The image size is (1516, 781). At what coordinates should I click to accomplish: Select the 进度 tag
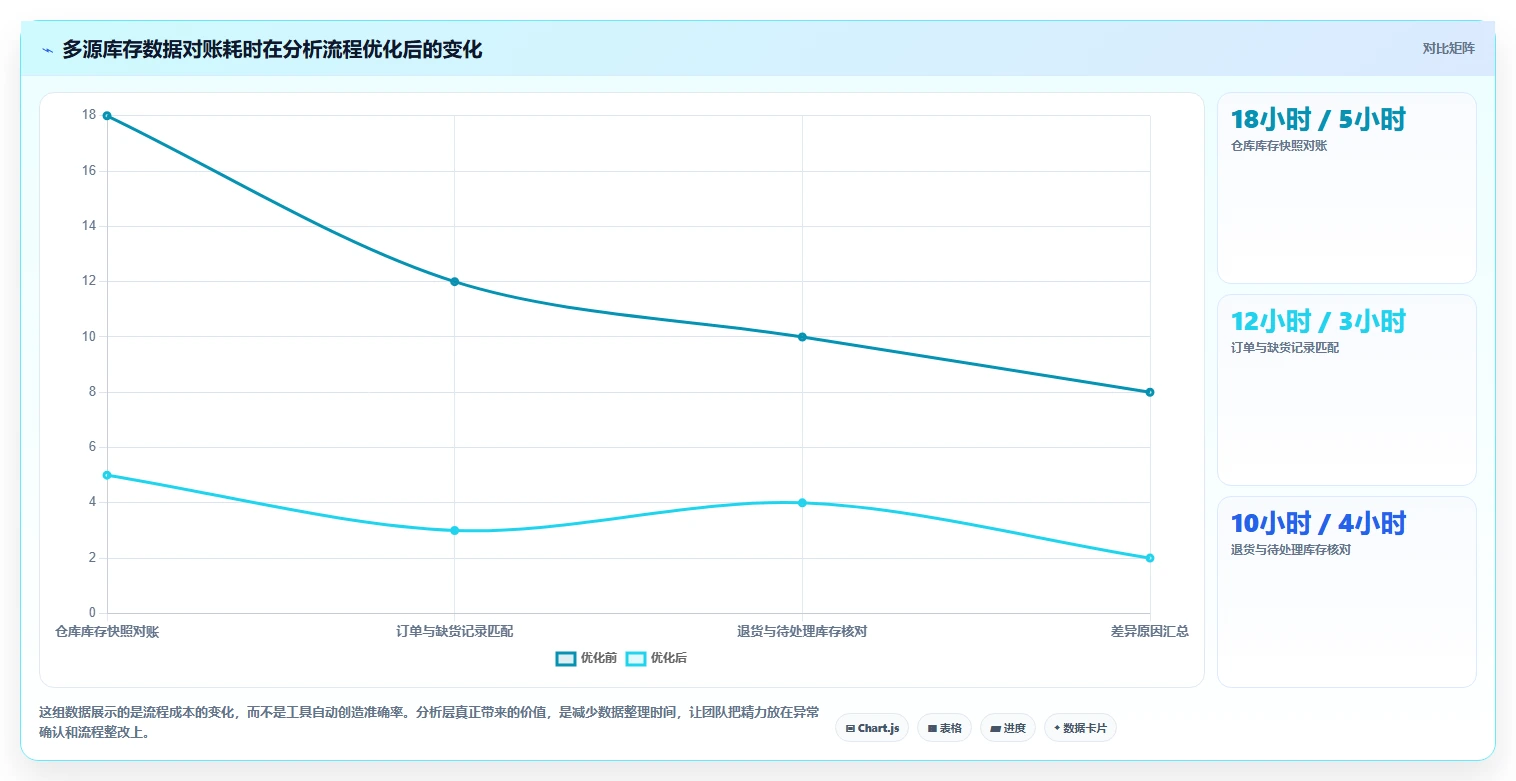[1008, 728]
